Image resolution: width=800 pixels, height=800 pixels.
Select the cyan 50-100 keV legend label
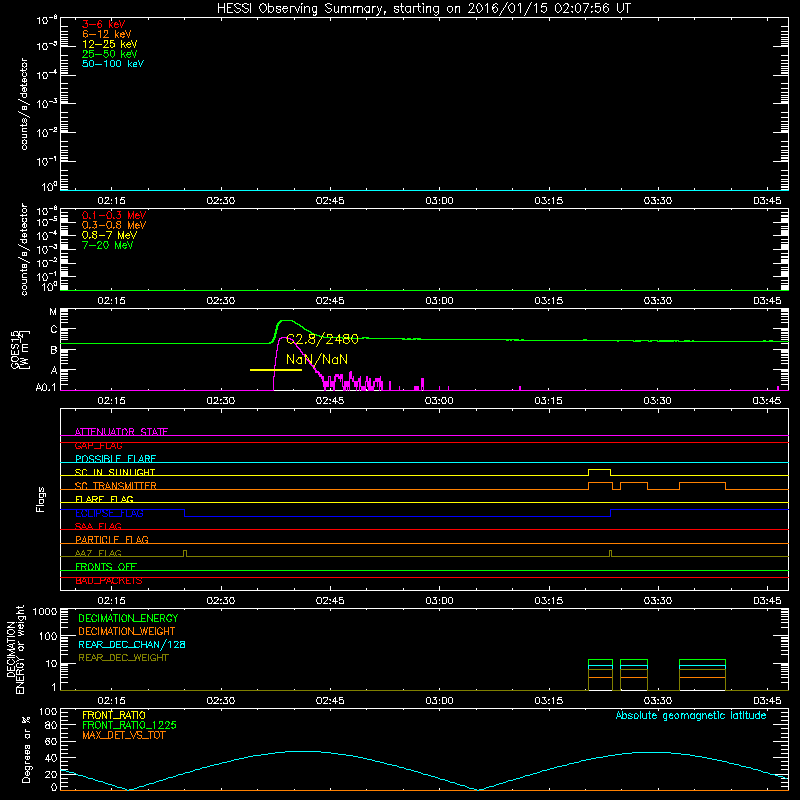(113, 64)
